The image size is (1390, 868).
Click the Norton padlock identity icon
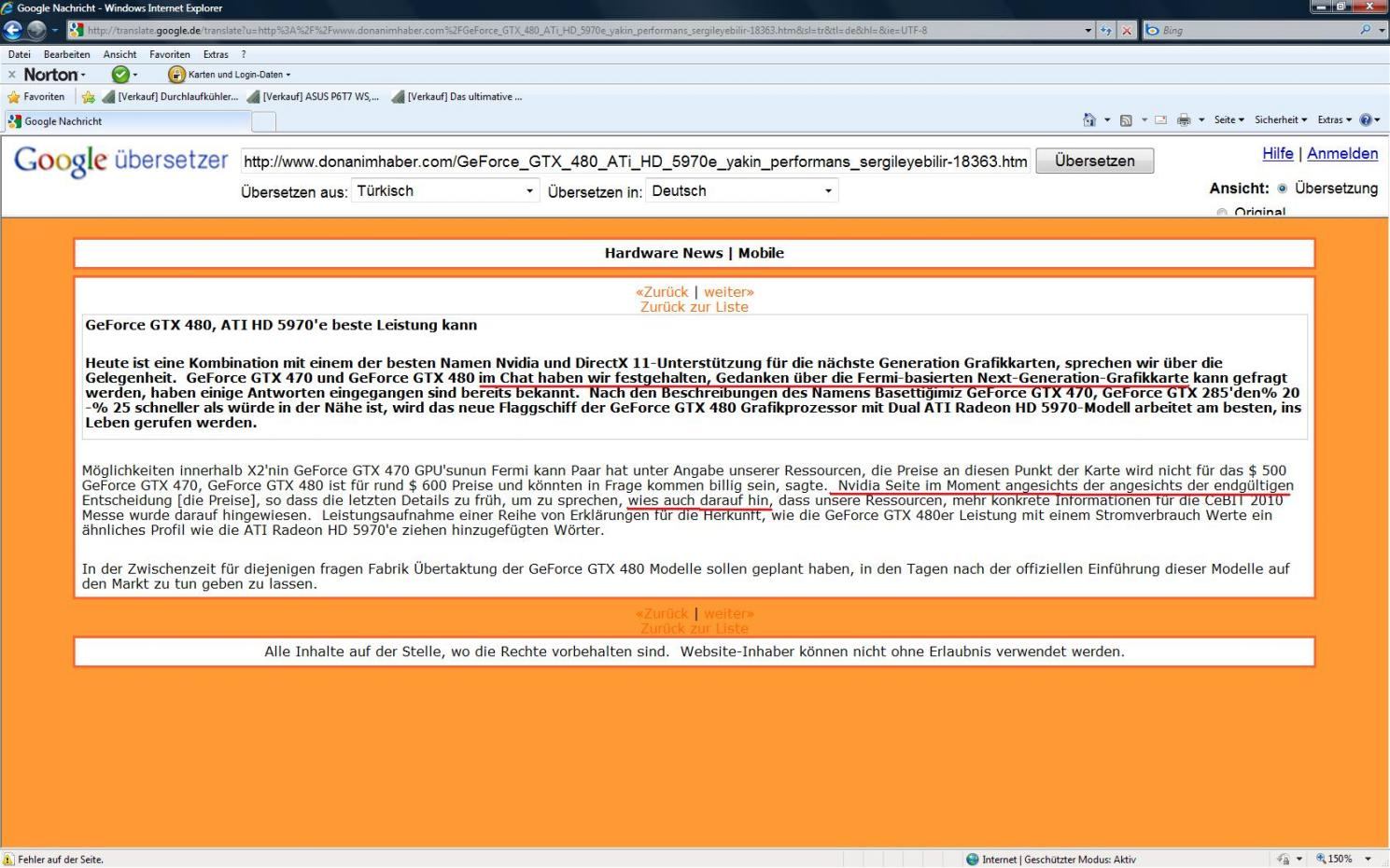pyautogui.click(x=176, y=75)
